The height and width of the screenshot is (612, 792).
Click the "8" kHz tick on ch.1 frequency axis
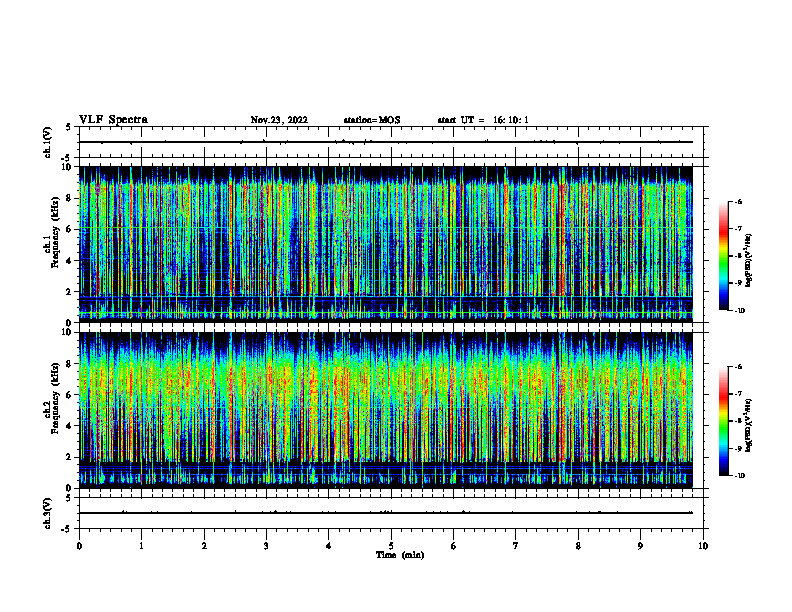(x=71, y=198)
